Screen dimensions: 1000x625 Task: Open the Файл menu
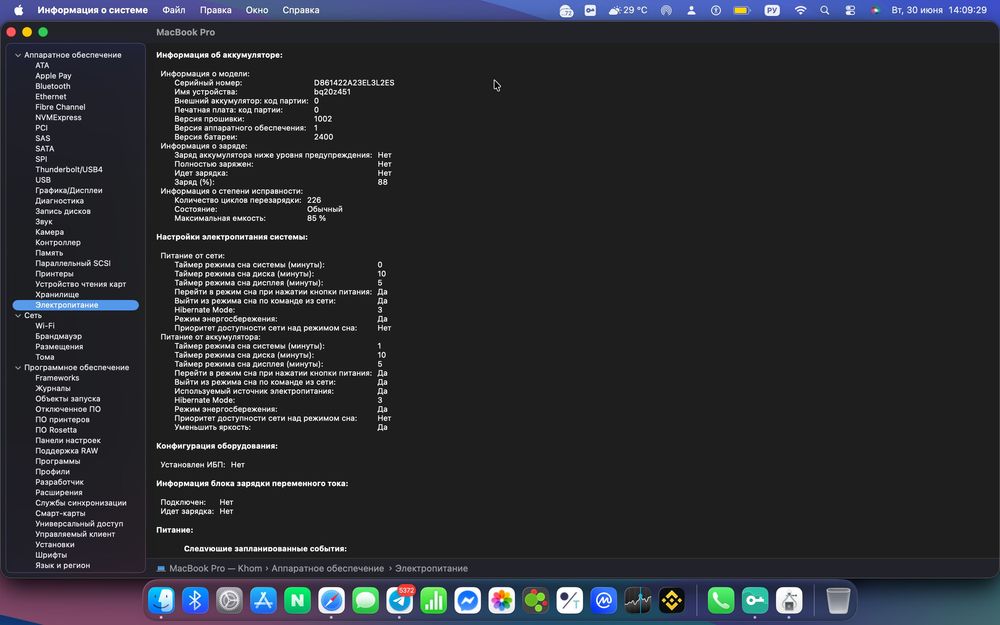pos(173,10)
